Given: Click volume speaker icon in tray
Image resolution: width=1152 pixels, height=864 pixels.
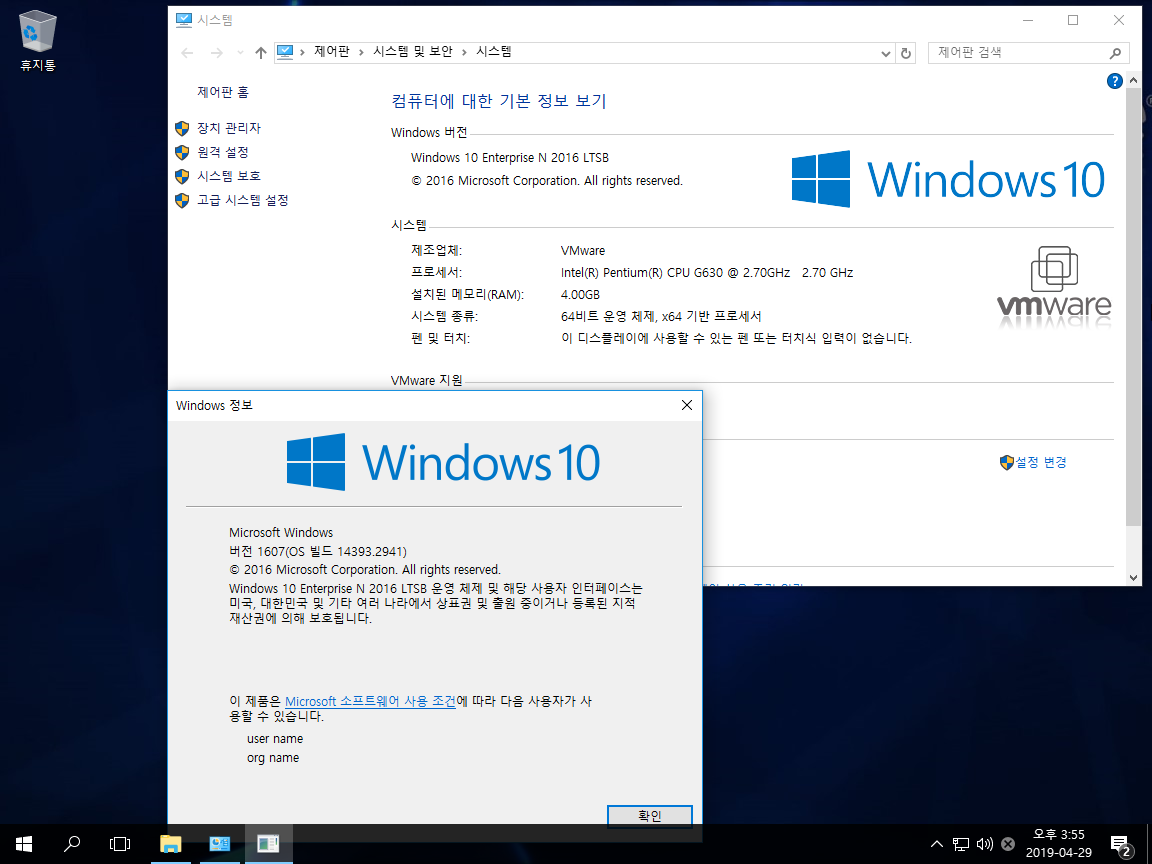Looking at the screenshot, I should 984,844.
